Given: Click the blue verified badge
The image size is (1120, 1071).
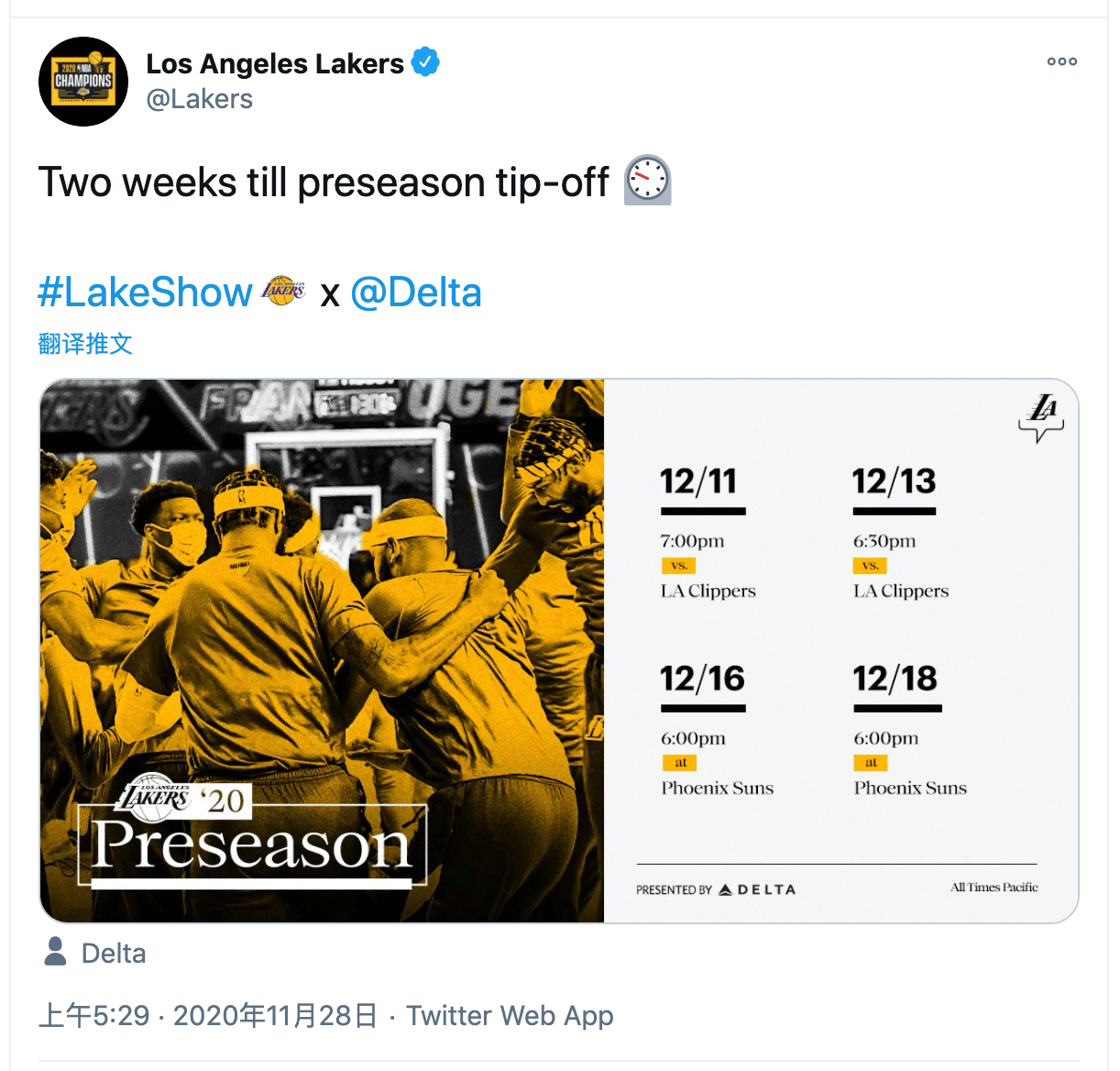Looking at the screenshot, I should 425,62.
